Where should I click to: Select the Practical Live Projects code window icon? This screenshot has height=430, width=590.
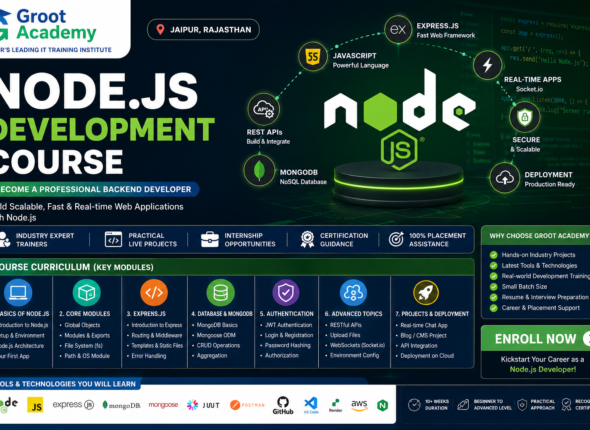pos(113,239)
